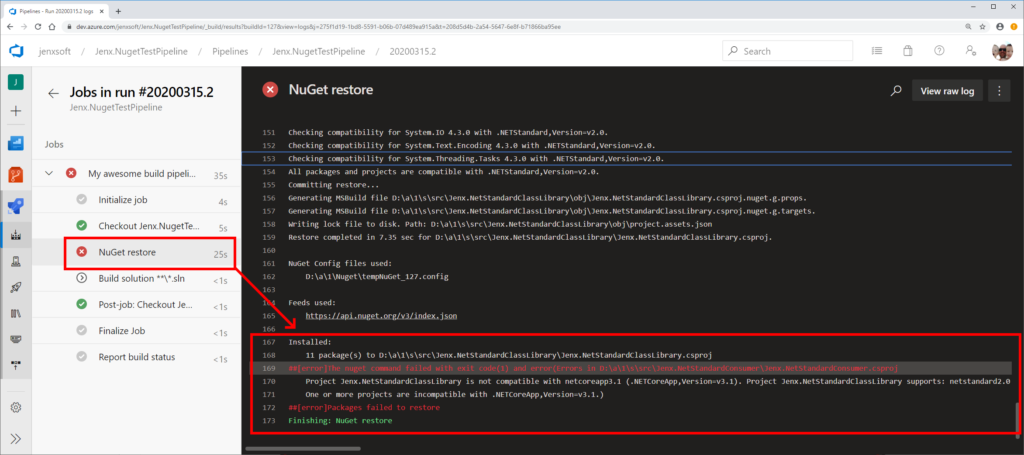Open the Azure DevOps home logo
This screenshot has height=455, width=1024.
(16, 51)
